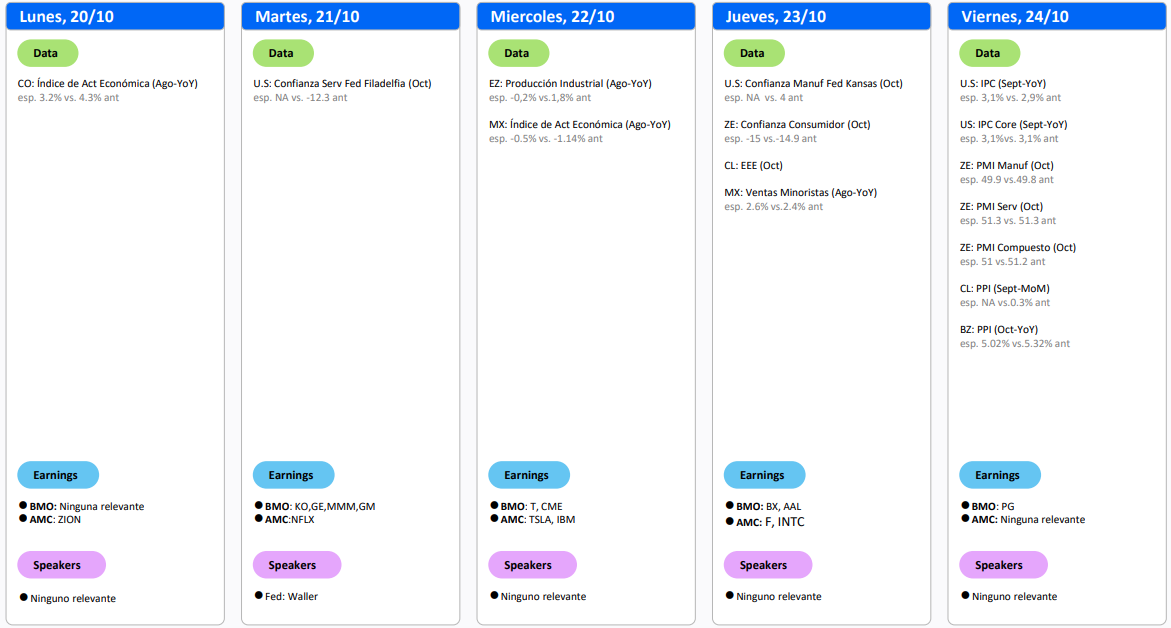
Task: Select the Confianza Serv Fed Filadelfia entry
Action: tap(342, 83)
